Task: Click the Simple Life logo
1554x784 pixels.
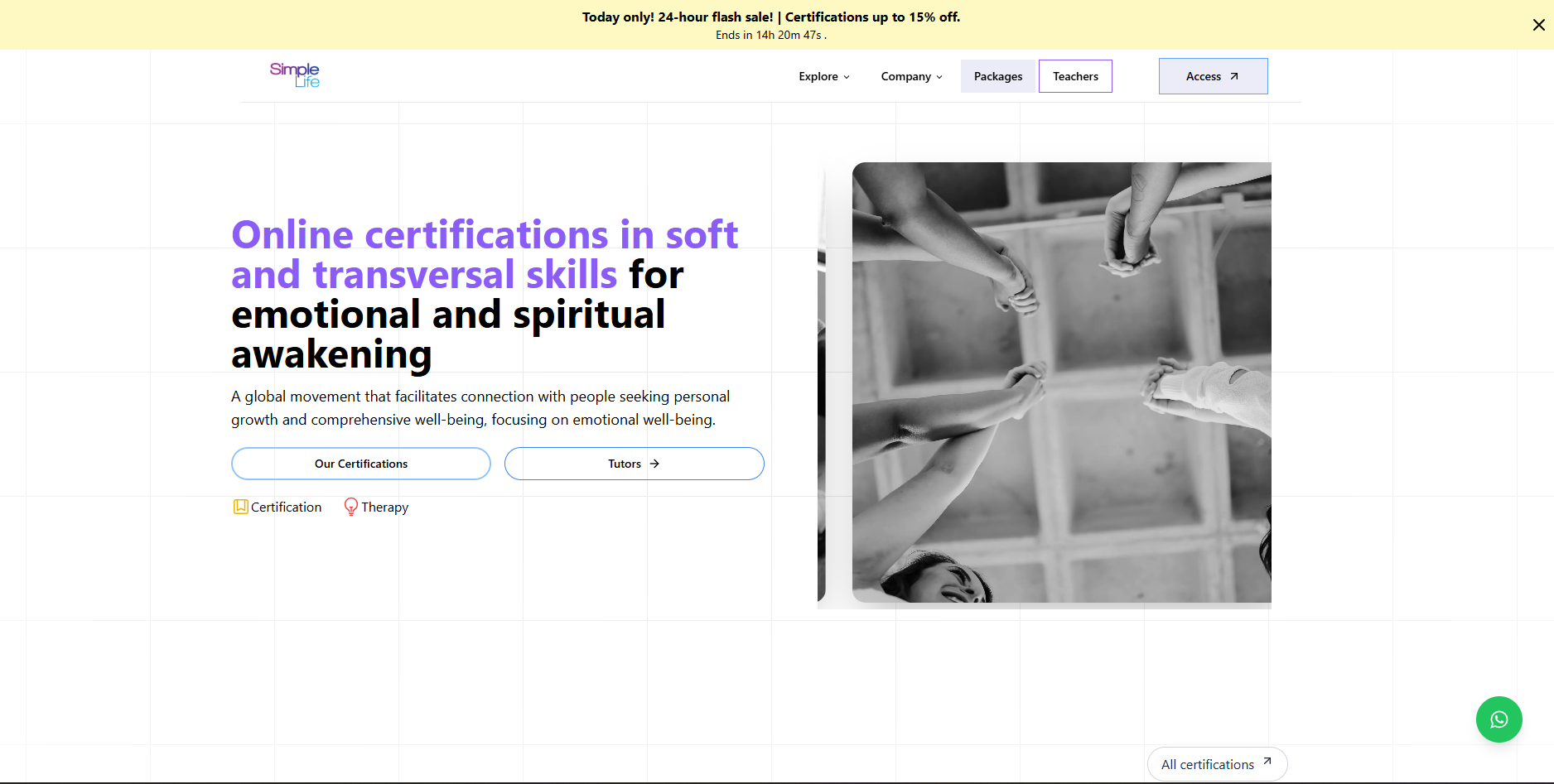Action: click(294, 75)
